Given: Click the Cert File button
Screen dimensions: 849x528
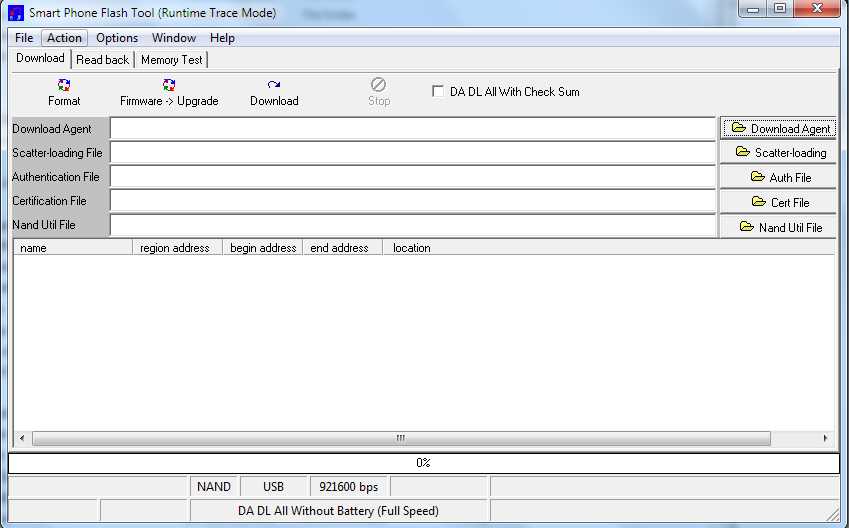Looking at the screenshot, I should click(x=779, y=202).
